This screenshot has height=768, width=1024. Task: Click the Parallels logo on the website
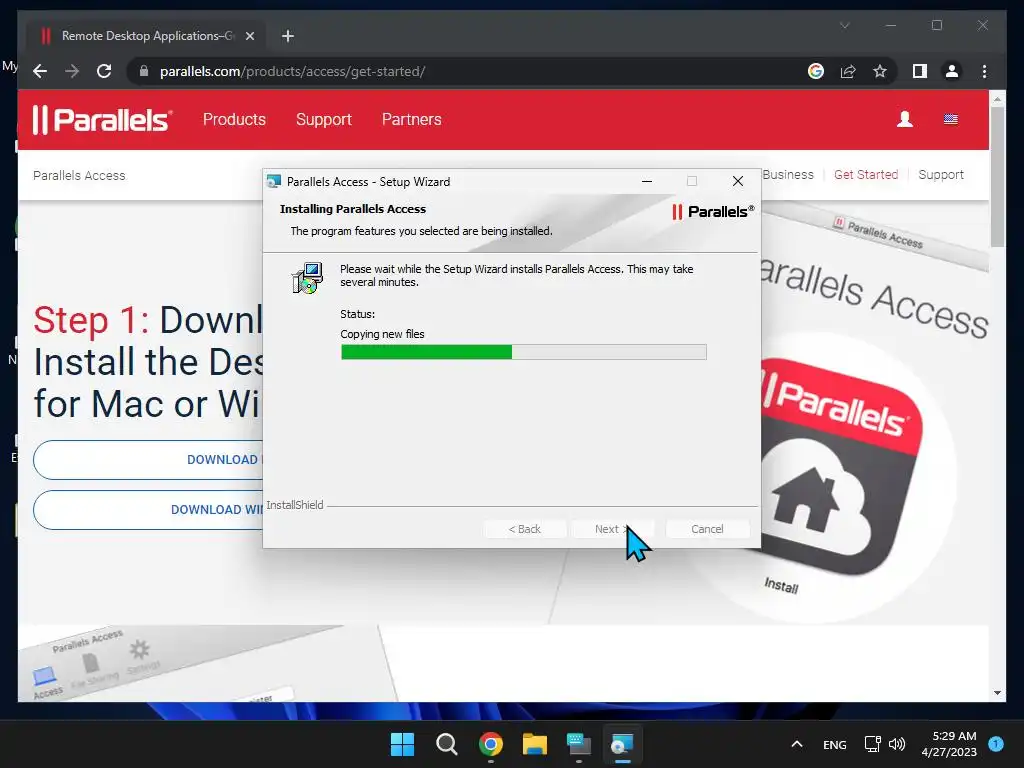(103, 120)
